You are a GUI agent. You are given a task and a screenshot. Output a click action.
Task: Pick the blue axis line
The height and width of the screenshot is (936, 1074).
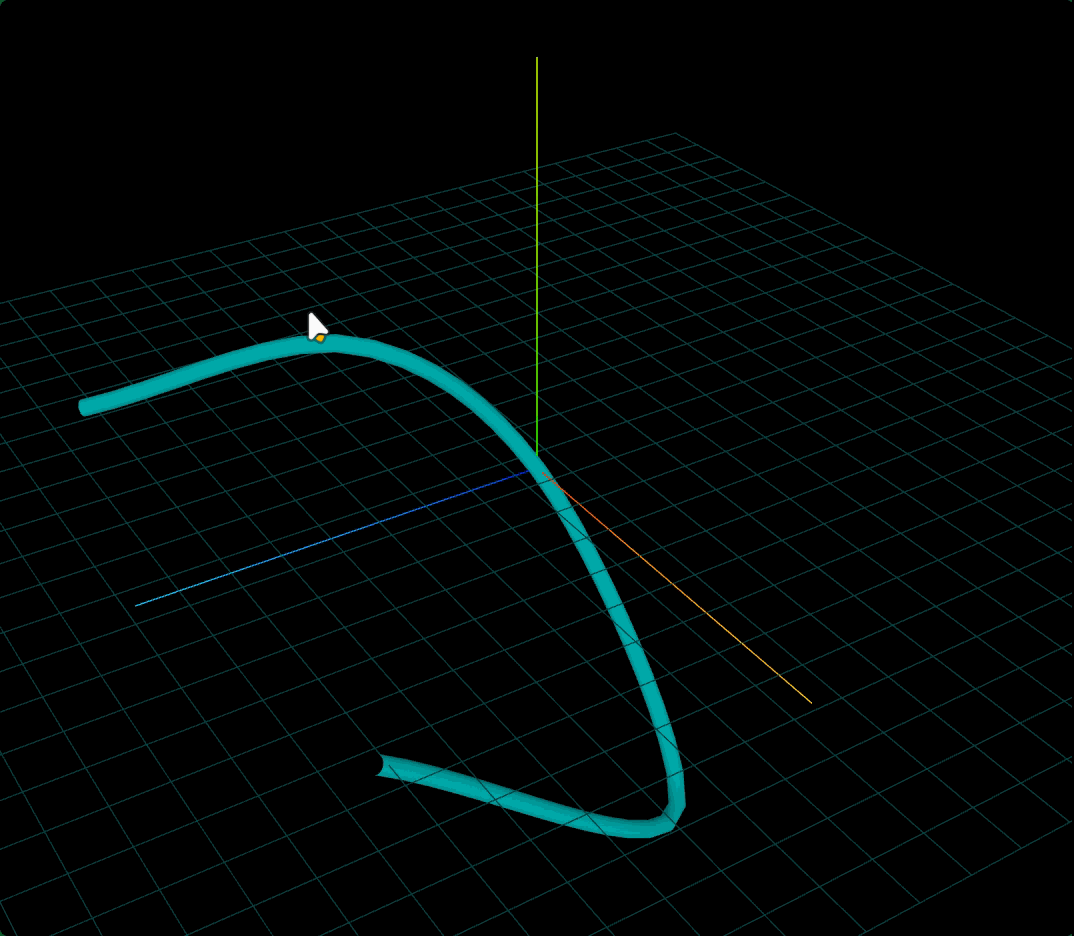[332, 538]
